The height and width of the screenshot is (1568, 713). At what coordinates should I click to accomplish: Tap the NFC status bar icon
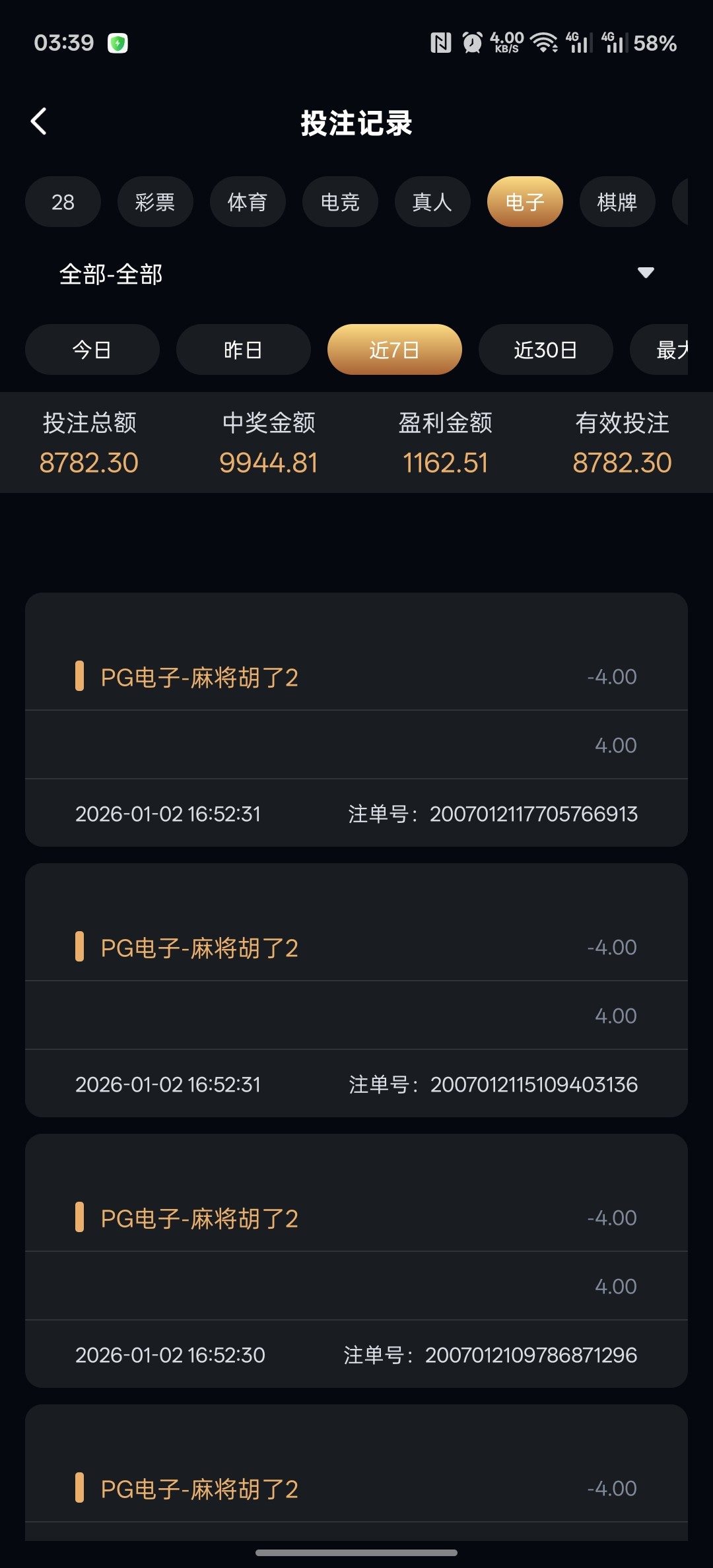[440, 44]
